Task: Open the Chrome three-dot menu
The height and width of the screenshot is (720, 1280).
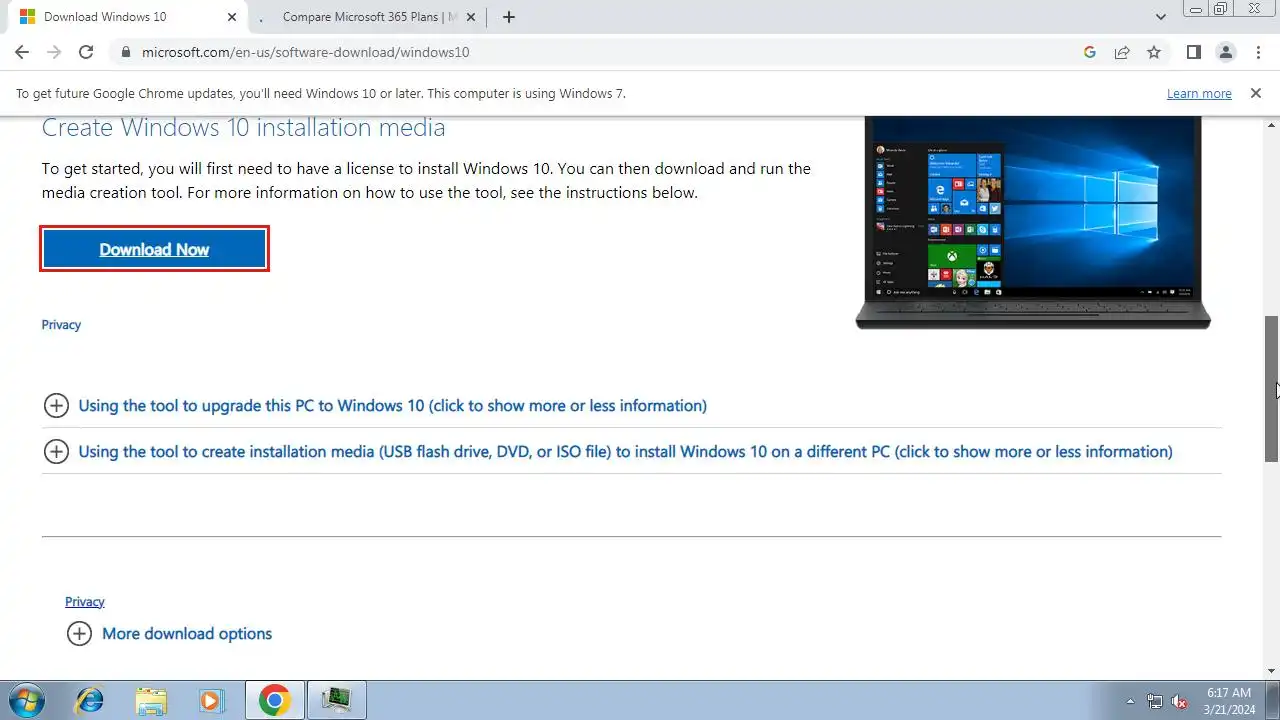Action: click(1258, 52)
